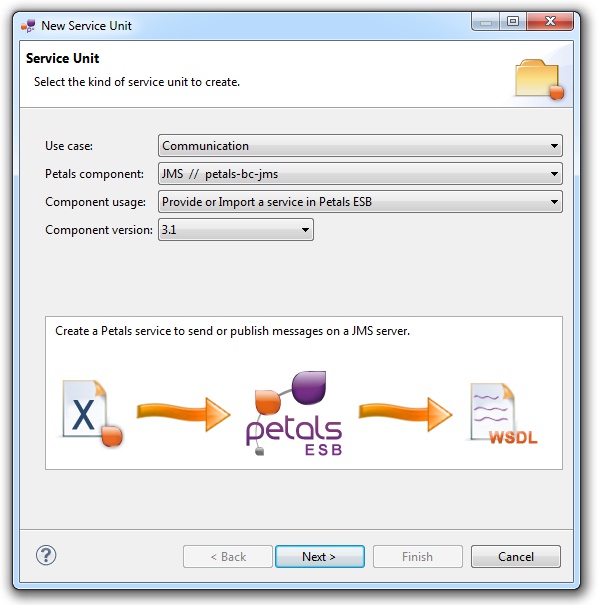
Task: Minimize the New Service Unit dialog
Action: pos(486,21)
